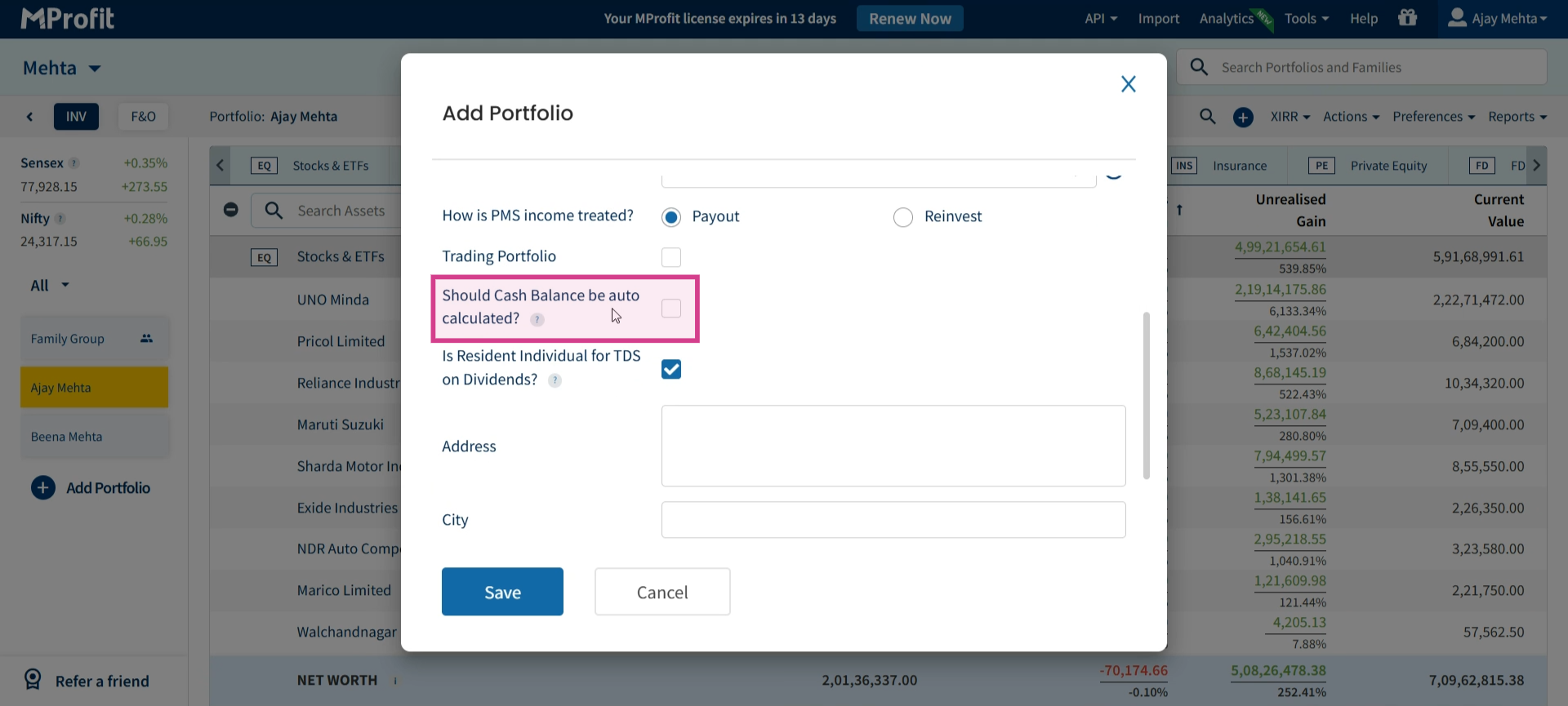Screen dimensions: 1568x706
Task: Click the search magnifier beside XIRR
Action: tap(1208, 117)
